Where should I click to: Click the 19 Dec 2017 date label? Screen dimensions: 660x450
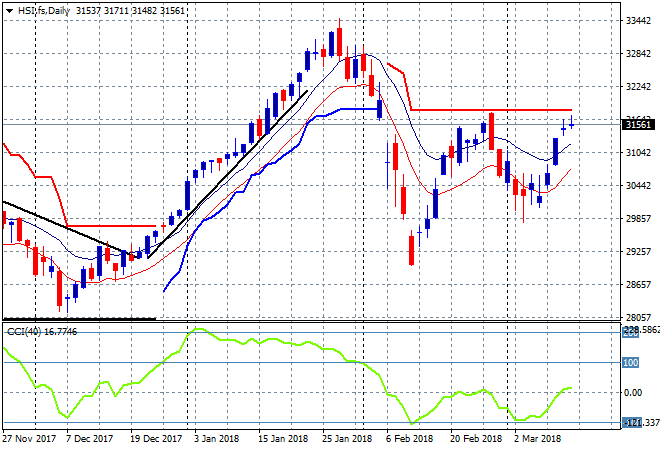coord(156,439)
